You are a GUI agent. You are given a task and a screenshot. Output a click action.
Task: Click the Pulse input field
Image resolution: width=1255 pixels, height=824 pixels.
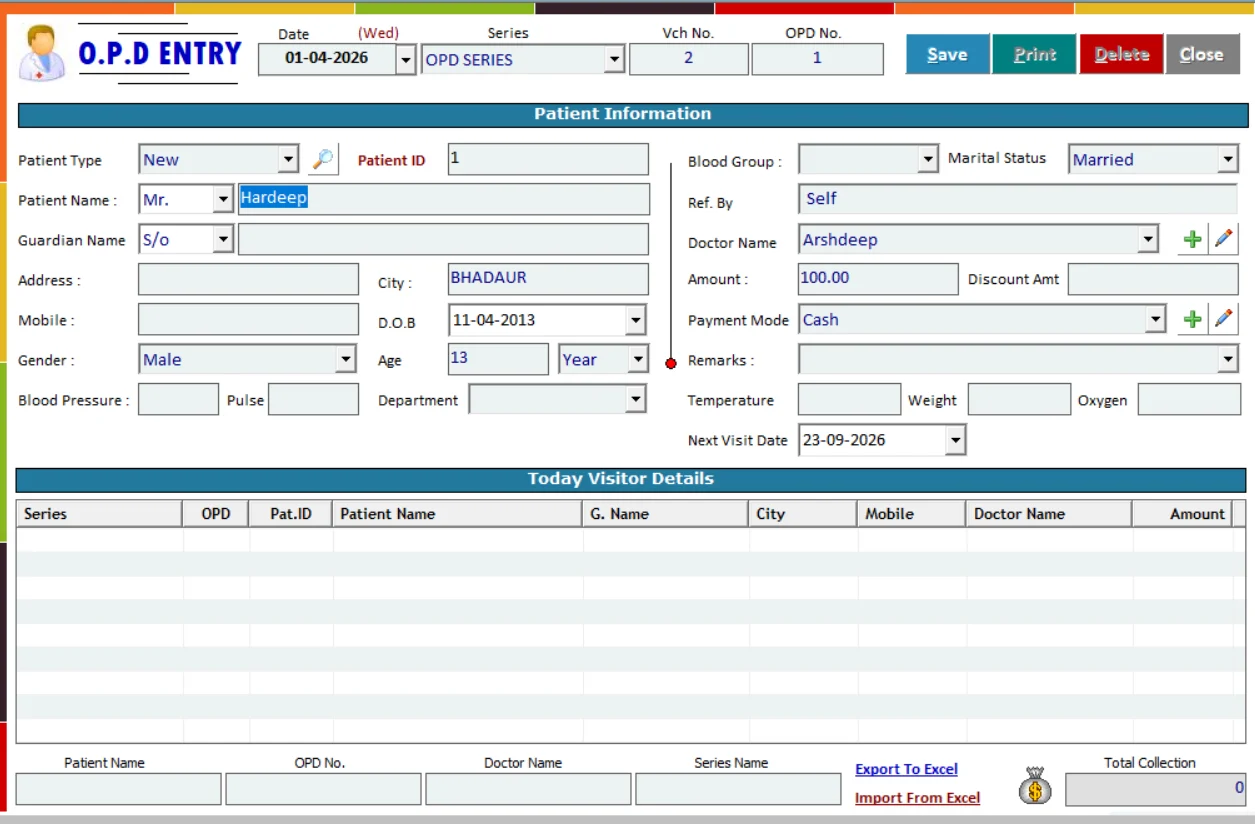pyautogui.click(x=313, y=399)
